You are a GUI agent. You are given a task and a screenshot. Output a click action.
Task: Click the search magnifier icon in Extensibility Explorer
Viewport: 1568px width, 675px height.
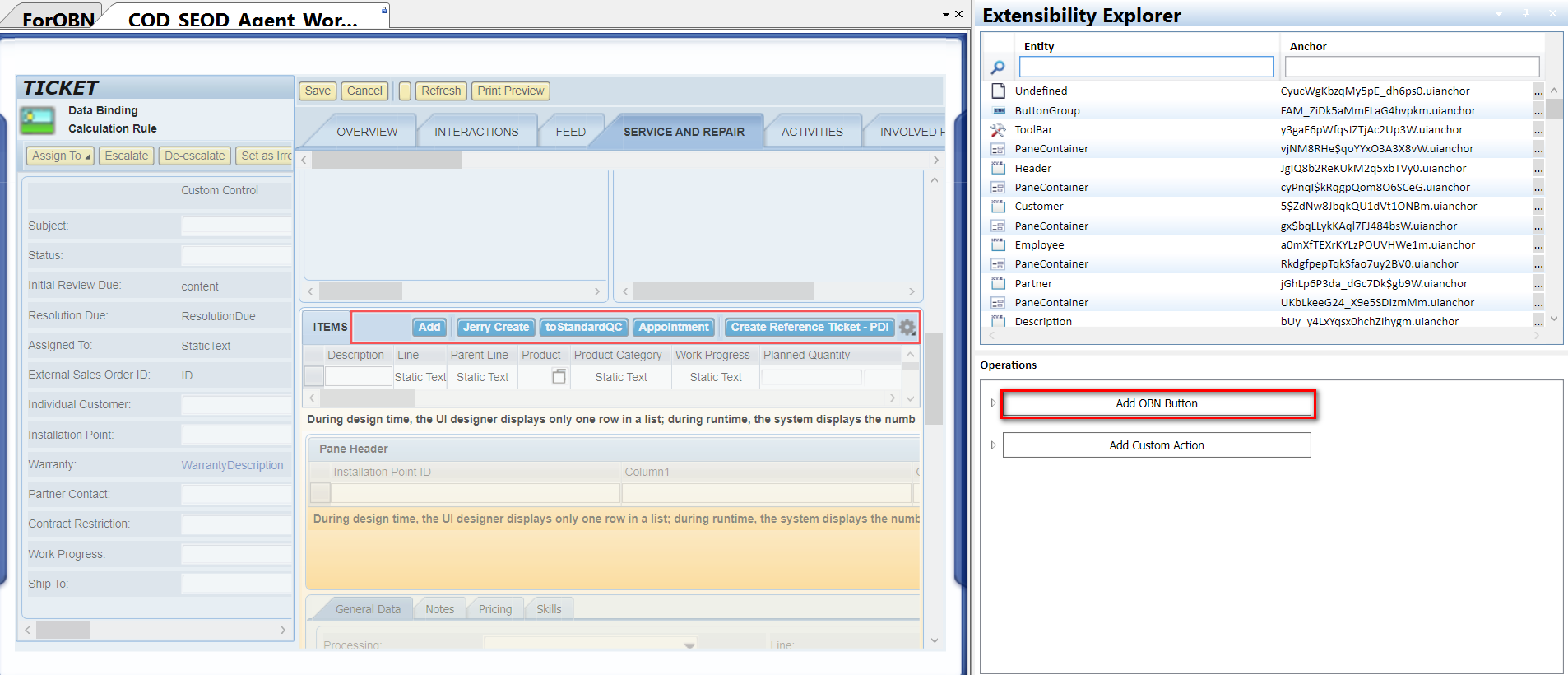pos(998,67)
